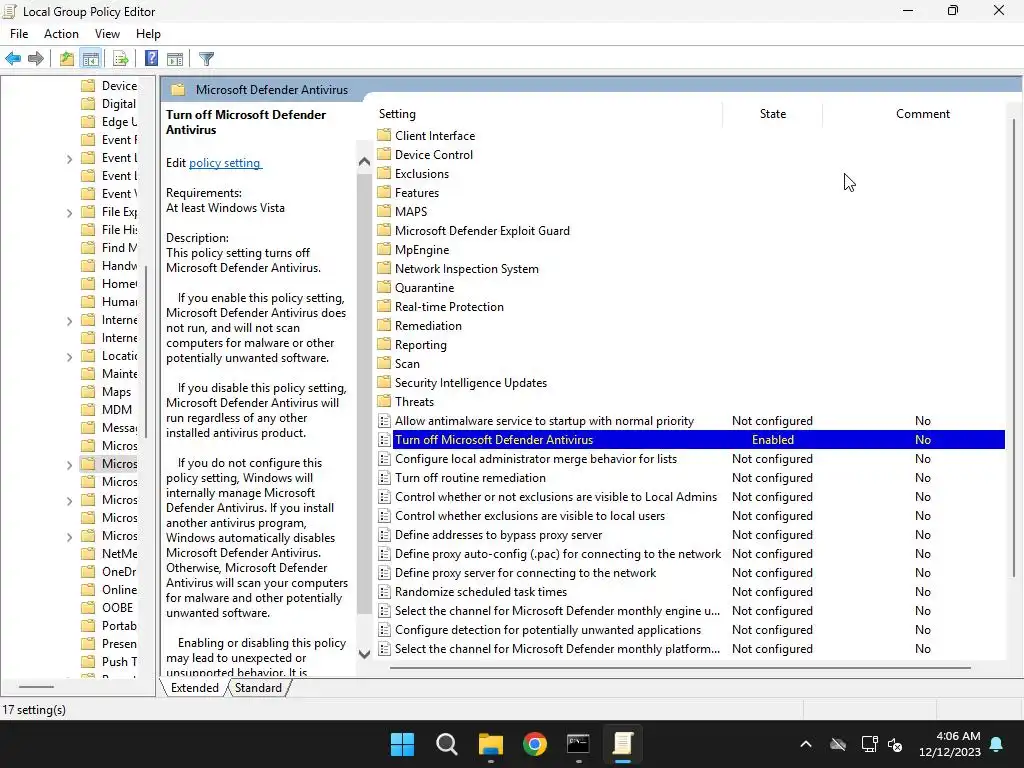
Task: Open Google Chrome from the taskbar
Action: point(535,744)
